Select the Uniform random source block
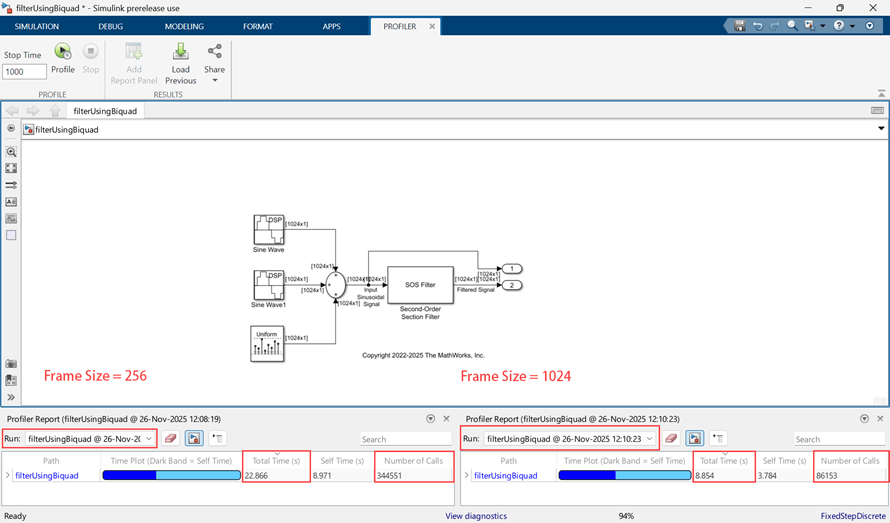This screenshot has height=523, width=890. click(267, 344)
